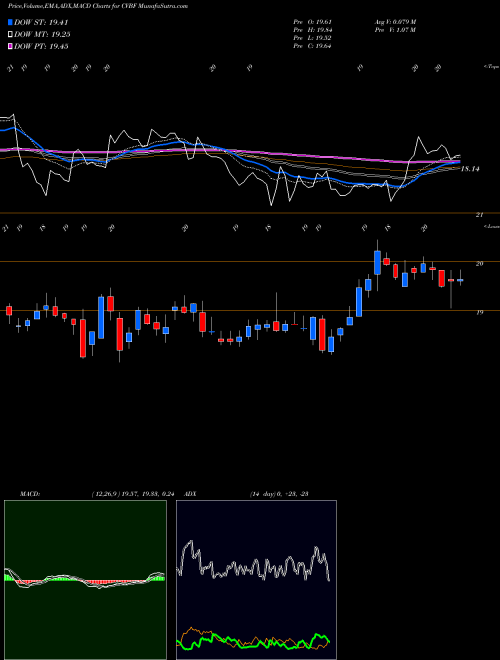Screen dimensions: 500x660
Task: Click the 'ADX' panel label
Action: pos(190,494)
